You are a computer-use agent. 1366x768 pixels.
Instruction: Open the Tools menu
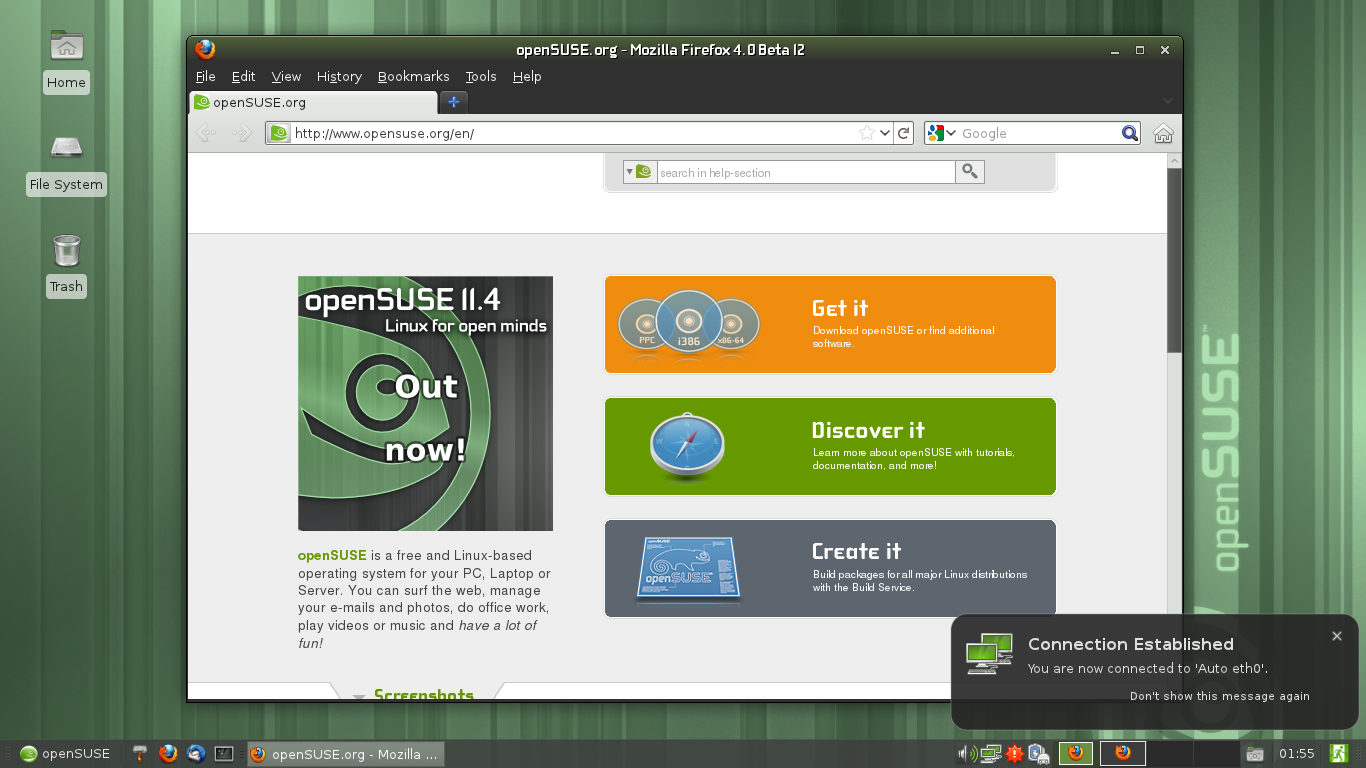480,76
